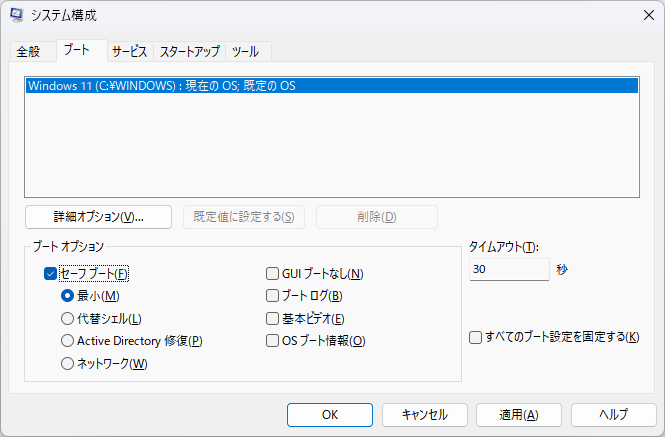Select Active Directory 修復 option
This screenshot has height=437, width=665.
(68, 341)
